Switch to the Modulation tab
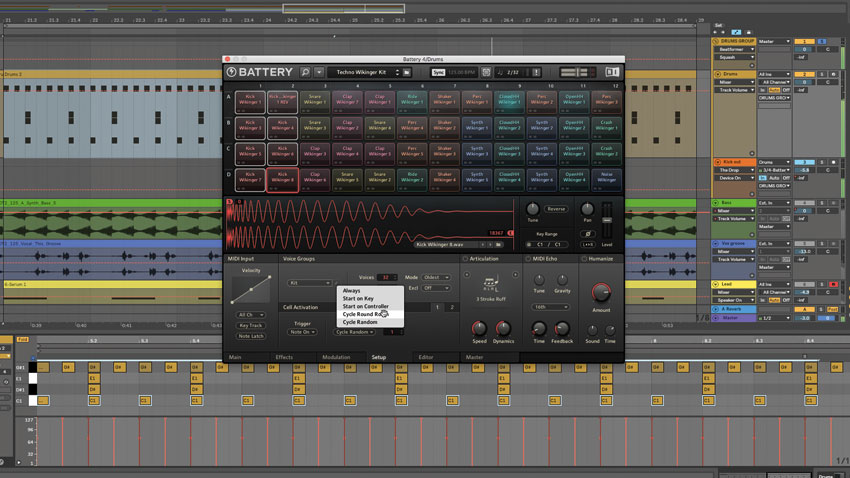The height and width of the screenshot is (478, 850). pos(336,357)
